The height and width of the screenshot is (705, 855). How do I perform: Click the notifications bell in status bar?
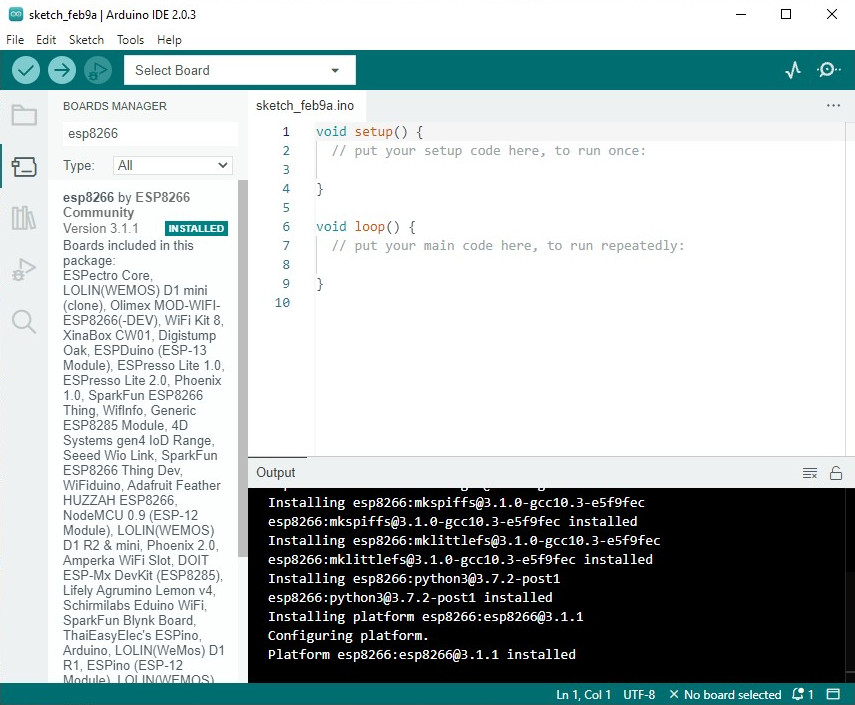801,694
